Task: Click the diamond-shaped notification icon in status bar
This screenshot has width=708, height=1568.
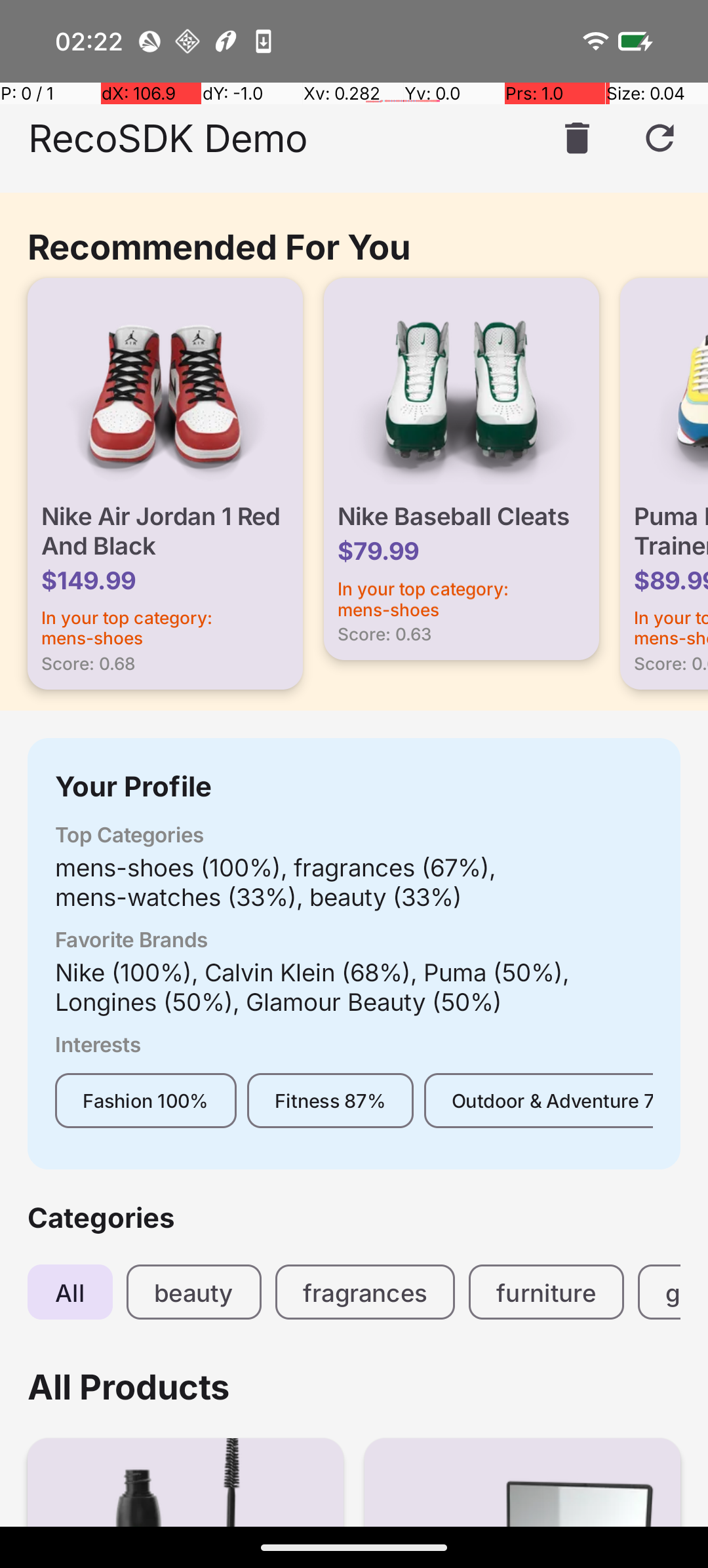Action: click(x=187, y=41)
